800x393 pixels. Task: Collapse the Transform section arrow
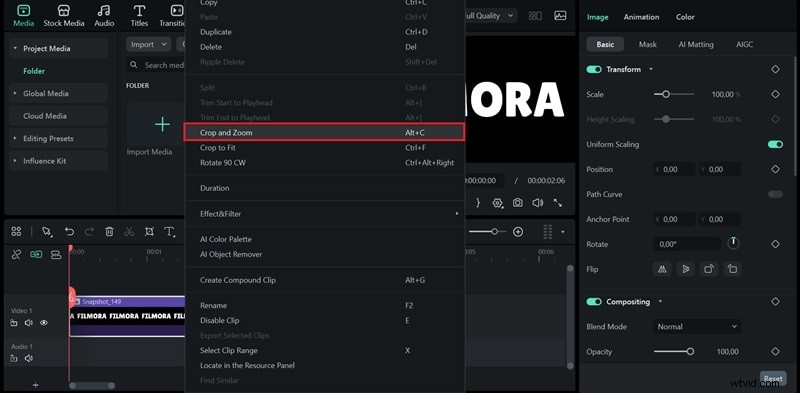[x=651, y=69]
